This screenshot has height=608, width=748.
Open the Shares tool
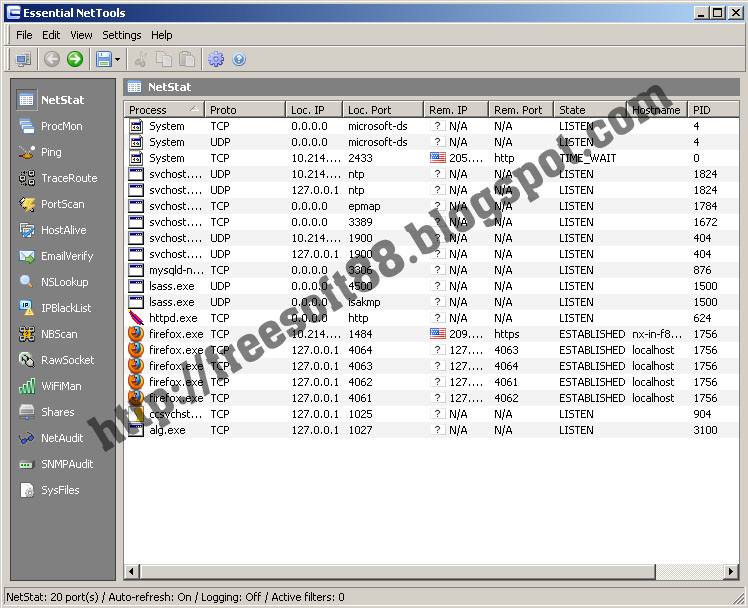point(46,412)
